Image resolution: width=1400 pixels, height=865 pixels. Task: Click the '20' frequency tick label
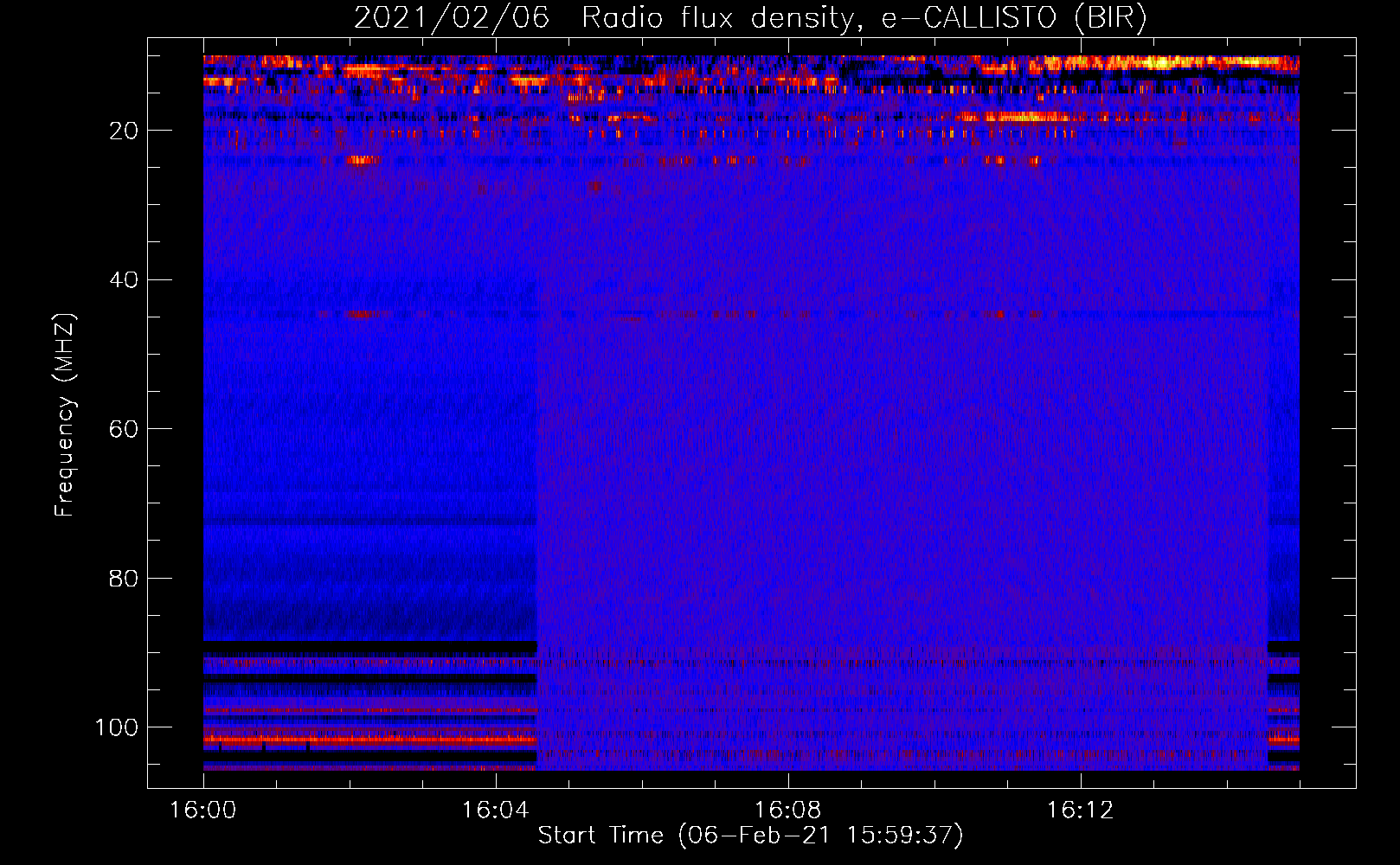point(124,131)
